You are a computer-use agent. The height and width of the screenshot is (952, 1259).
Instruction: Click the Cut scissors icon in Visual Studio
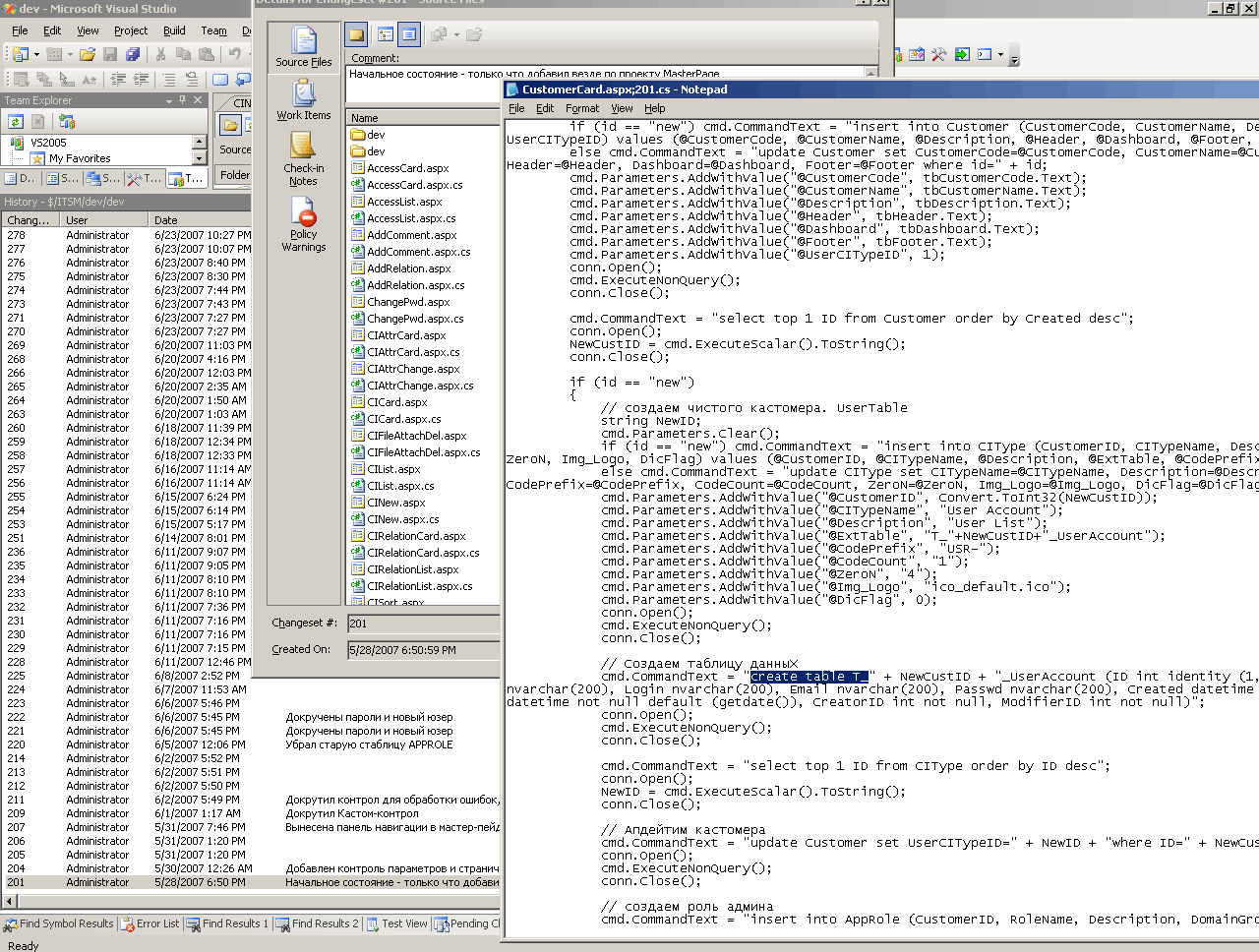(161, 54)
